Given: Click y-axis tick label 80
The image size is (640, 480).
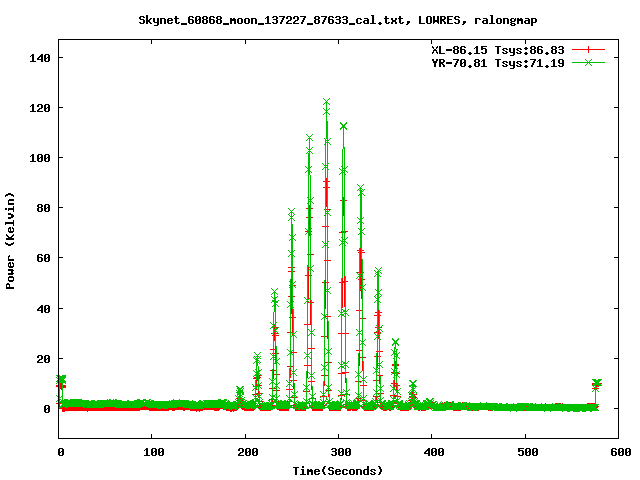Looking at the screenshot, I should coord(43,208).
